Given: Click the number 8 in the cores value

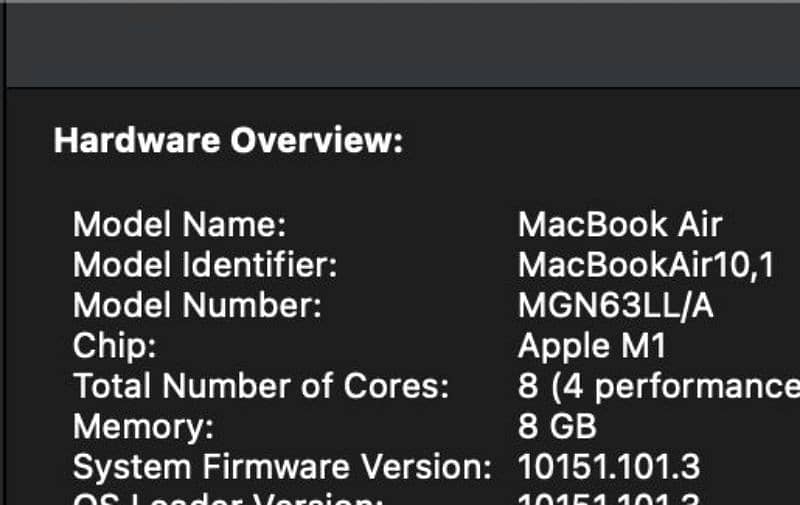Looking at the screenshot, I should (x=527, y=387).
